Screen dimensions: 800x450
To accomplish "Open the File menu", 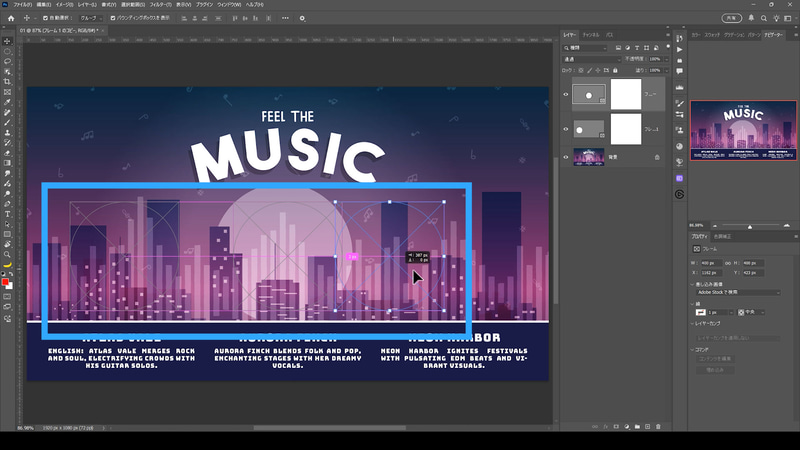I will tap(22, 5).
